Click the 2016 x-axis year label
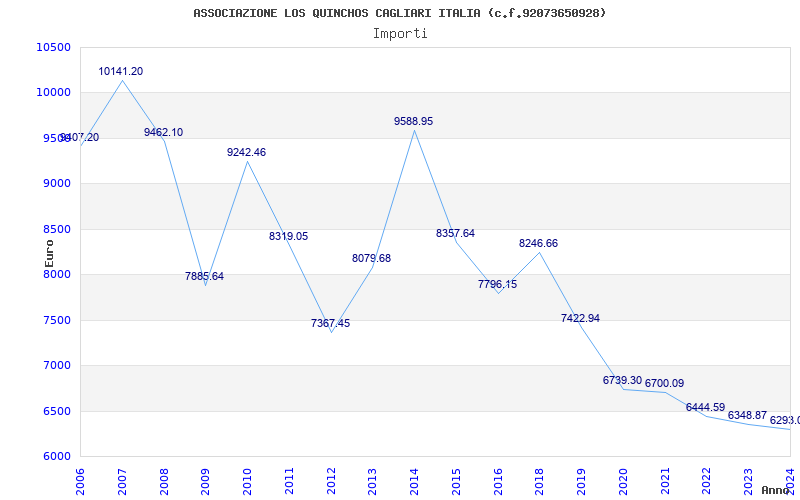Image resolution: width=800 pixels, height=500 pixels. 498,481
